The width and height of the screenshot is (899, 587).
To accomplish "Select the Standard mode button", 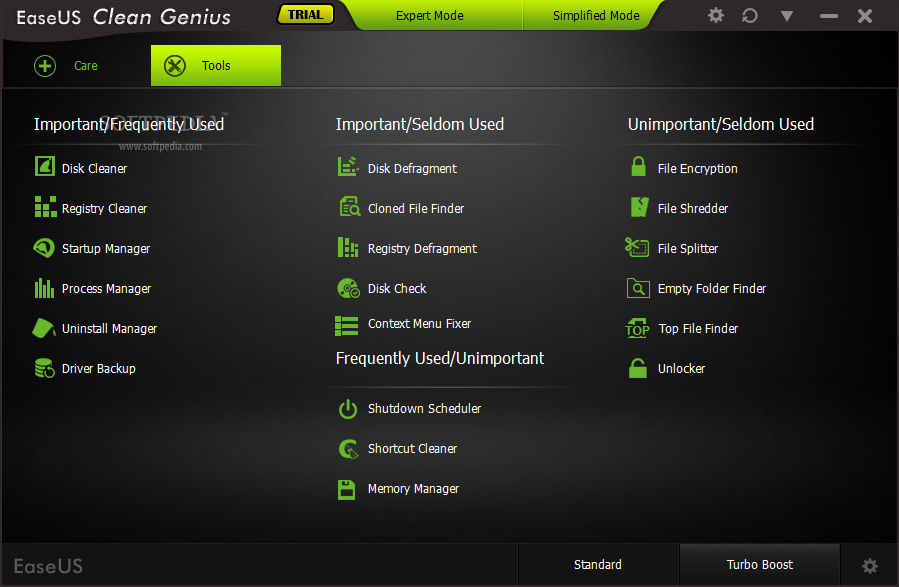I will click(x=598, y=565).
